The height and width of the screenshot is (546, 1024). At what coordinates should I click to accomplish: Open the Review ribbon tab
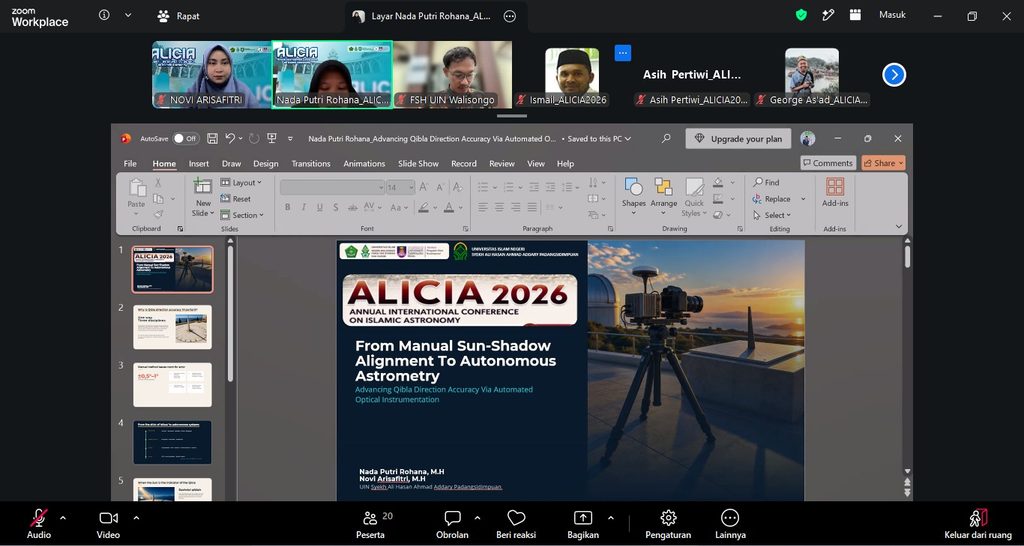tap(502, 164)
